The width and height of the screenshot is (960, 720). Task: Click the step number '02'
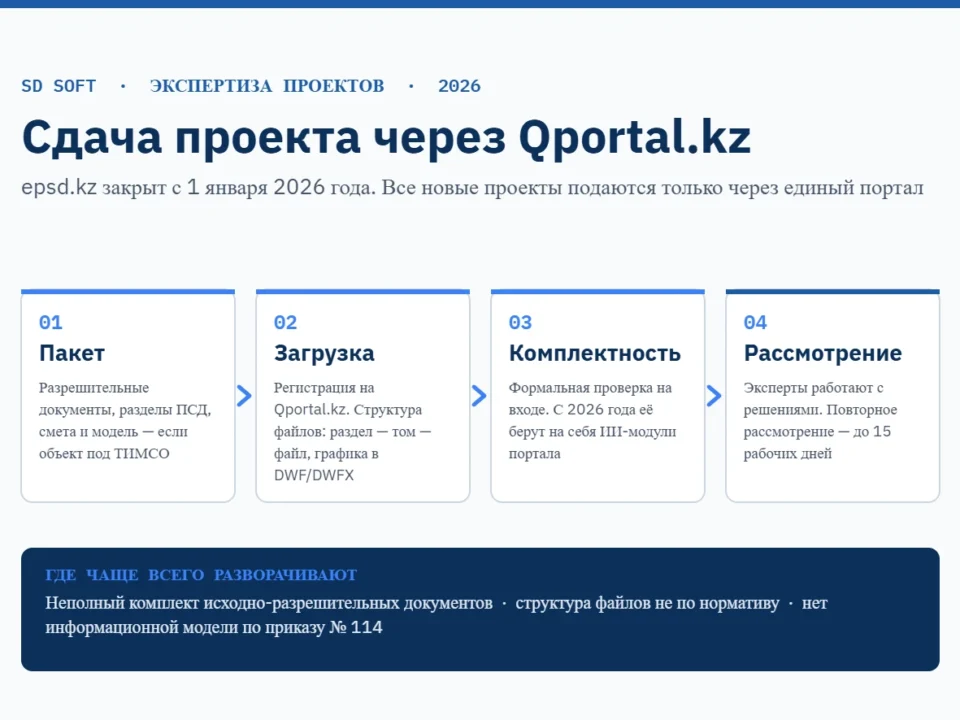coord(285,323)
